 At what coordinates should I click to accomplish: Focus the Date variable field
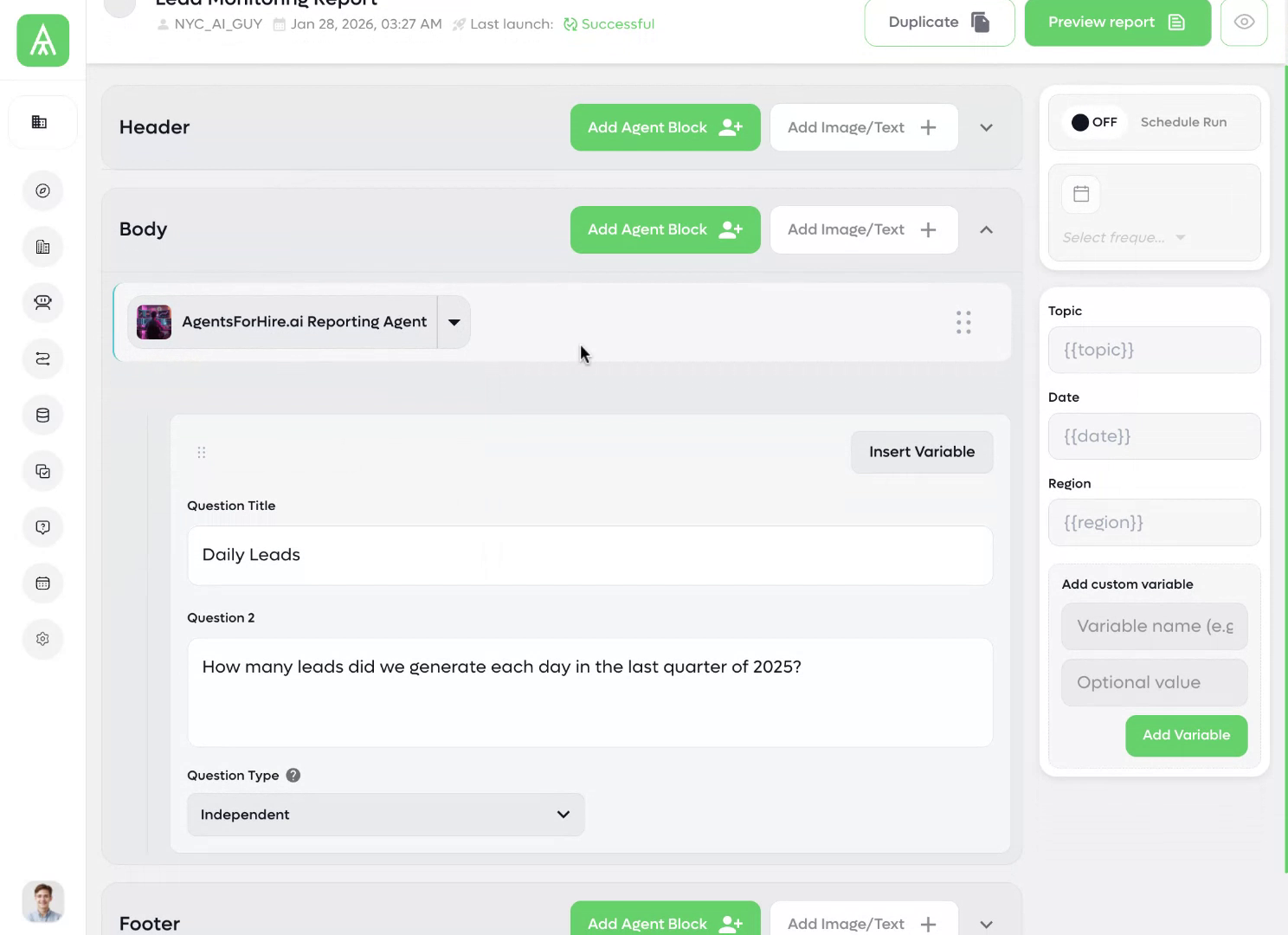click(1154, 436)
